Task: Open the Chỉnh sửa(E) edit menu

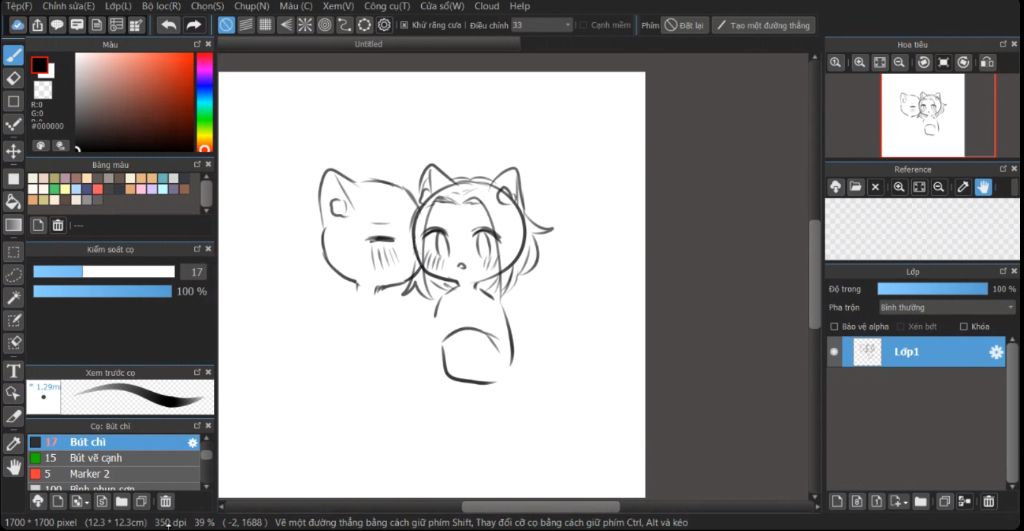Action: click(69, 6)
